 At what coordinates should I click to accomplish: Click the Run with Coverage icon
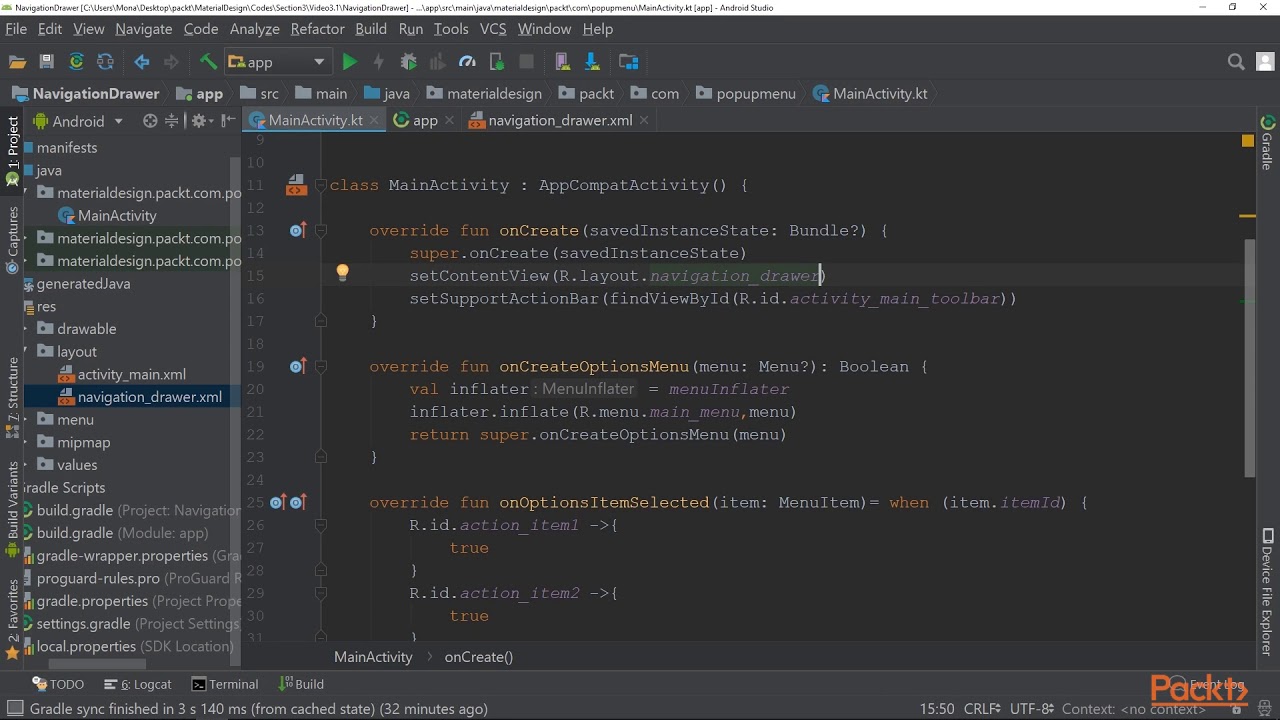(x=438, y=62)
